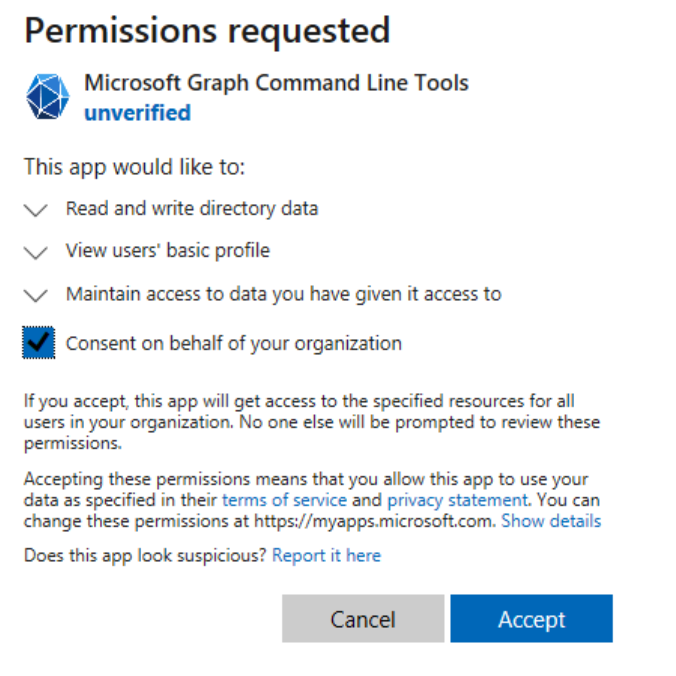Open the unverified publisher link

coord(138,113)
